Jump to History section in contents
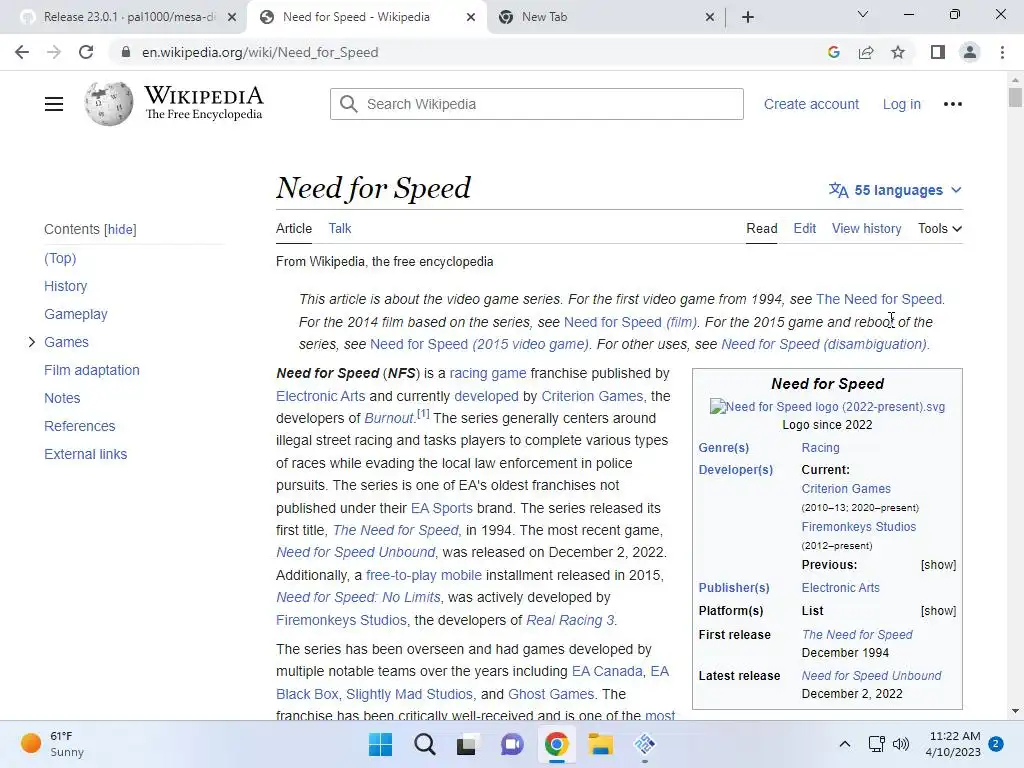Screen dimensions: 1024x768 [x=65, y=286]
